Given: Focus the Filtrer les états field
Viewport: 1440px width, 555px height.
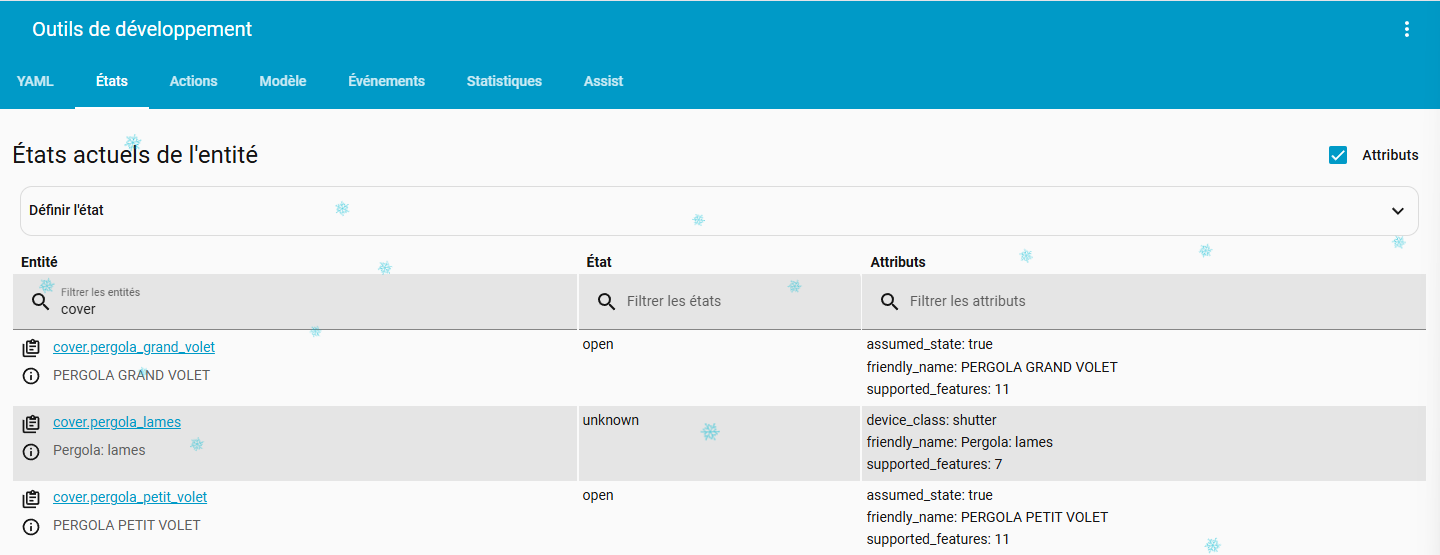Looking at the screenshot, I should tap(730, 301).
